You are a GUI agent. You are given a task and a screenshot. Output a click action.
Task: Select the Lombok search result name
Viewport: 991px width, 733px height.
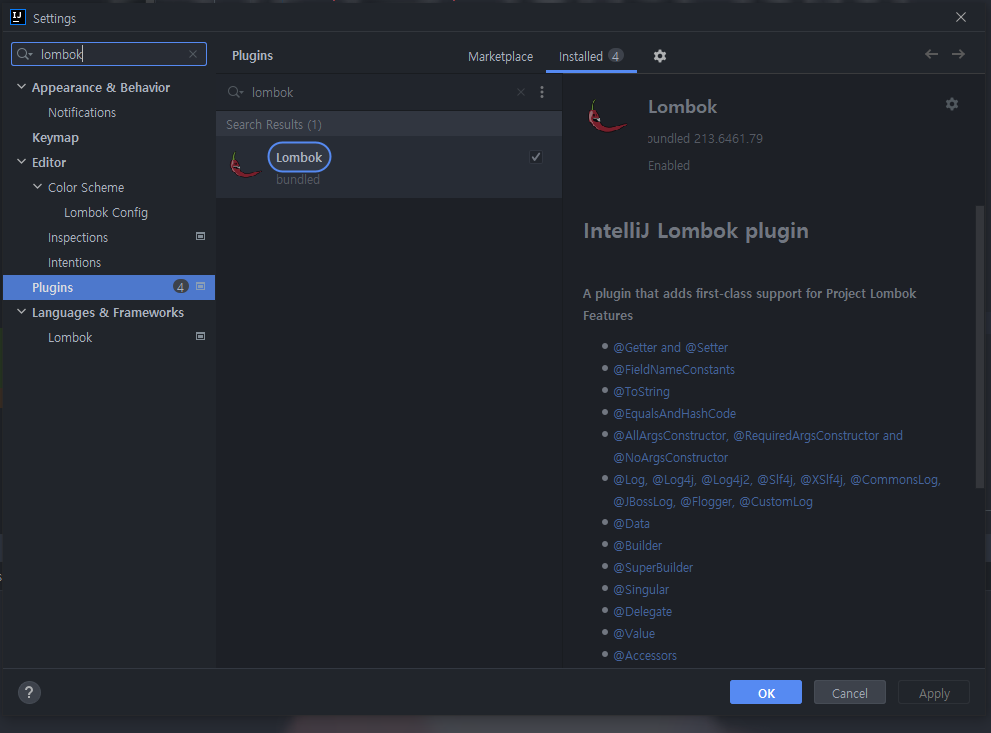[299, 157]
